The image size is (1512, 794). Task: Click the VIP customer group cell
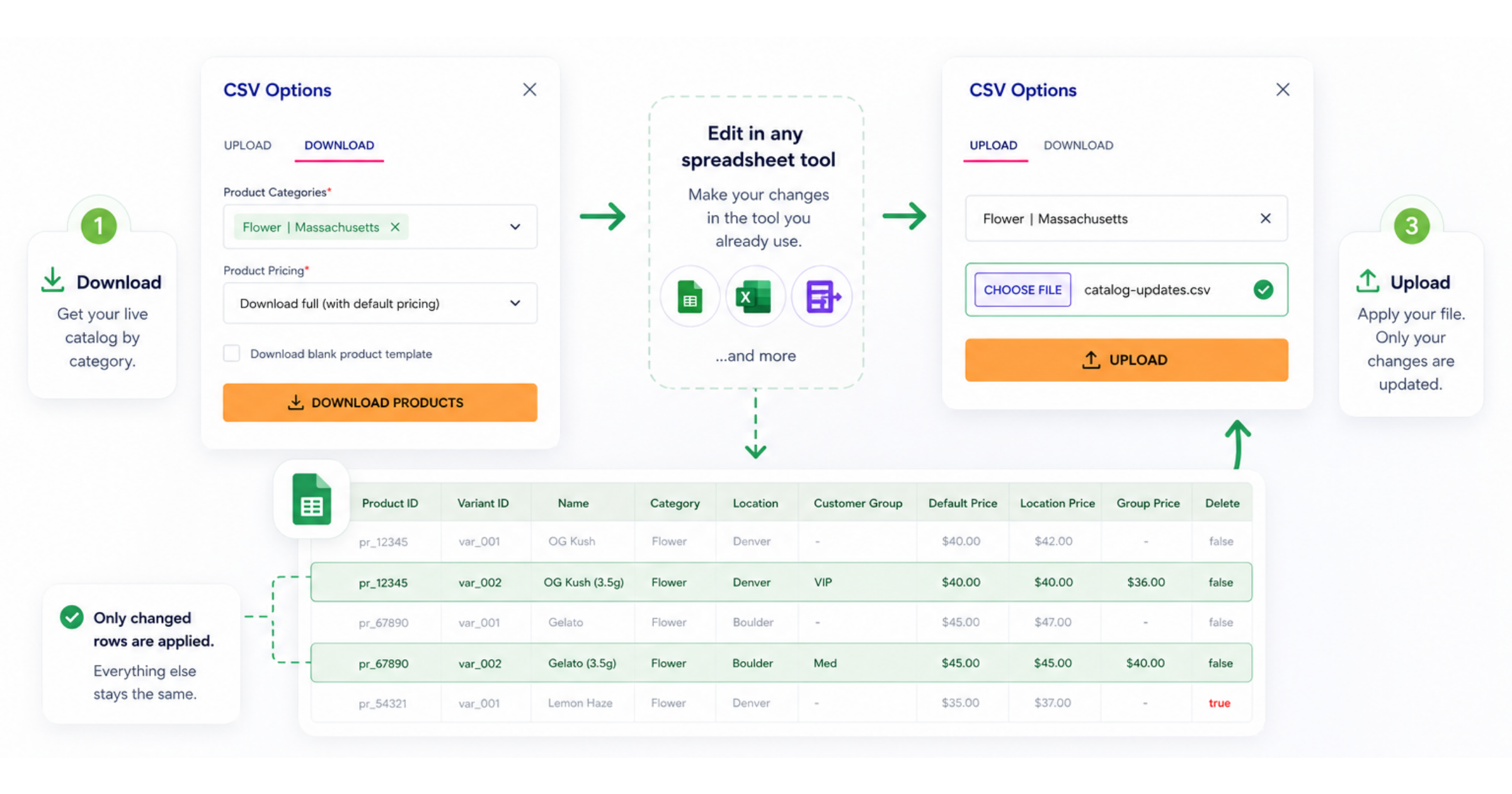pos(823,582)
